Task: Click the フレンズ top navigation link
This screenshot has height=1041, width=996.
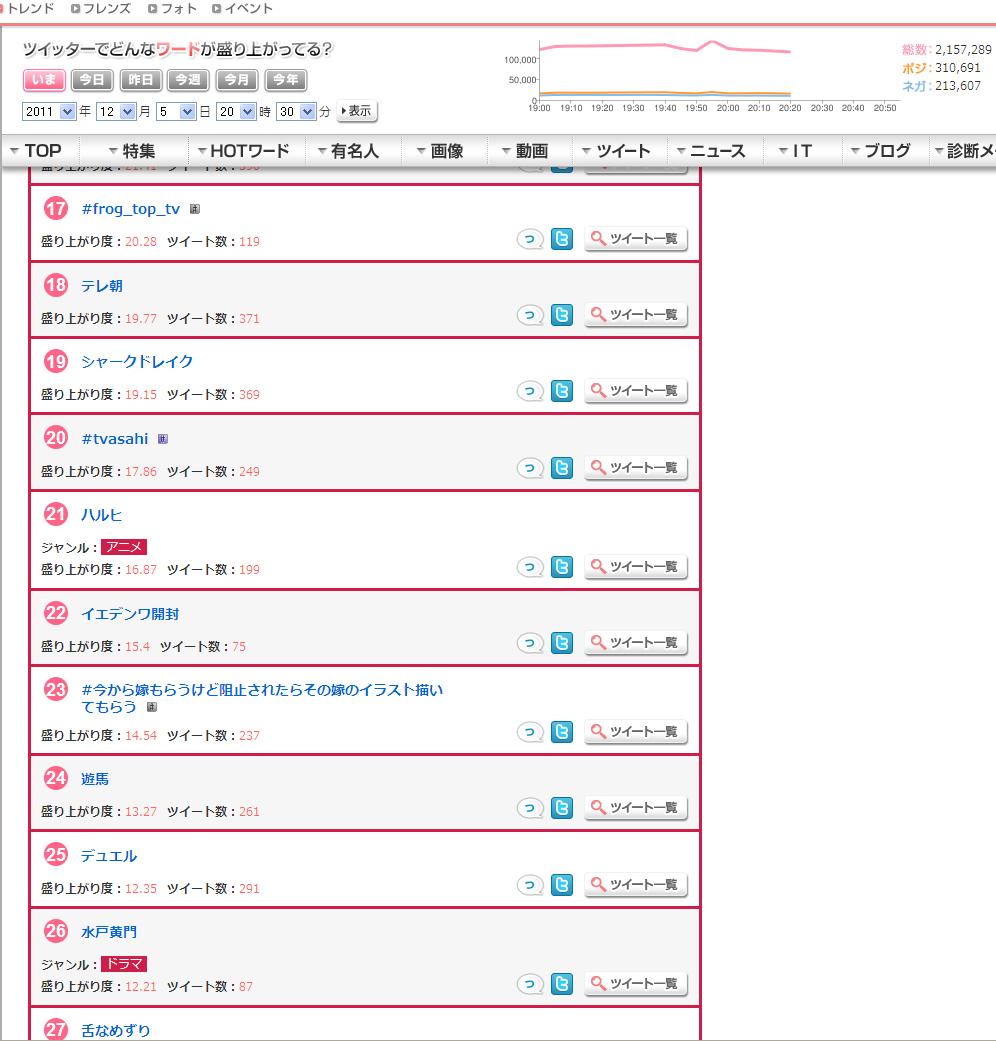Action: (x=101, y=9)
